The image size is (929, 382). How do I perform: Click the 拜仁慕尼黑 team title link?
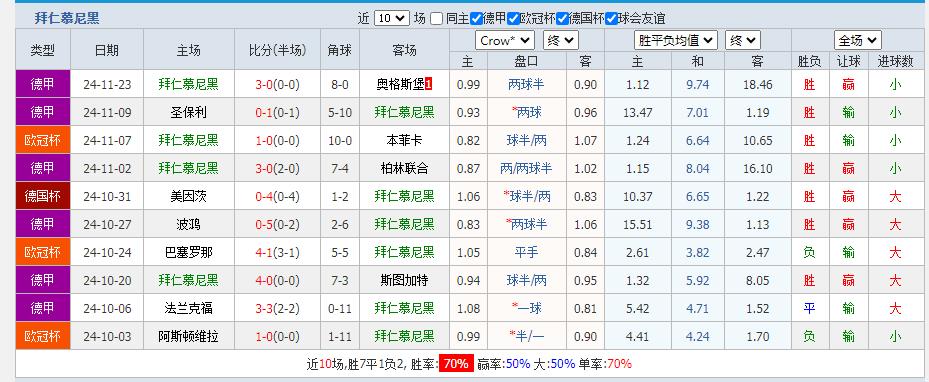click(x=67, y=18)
